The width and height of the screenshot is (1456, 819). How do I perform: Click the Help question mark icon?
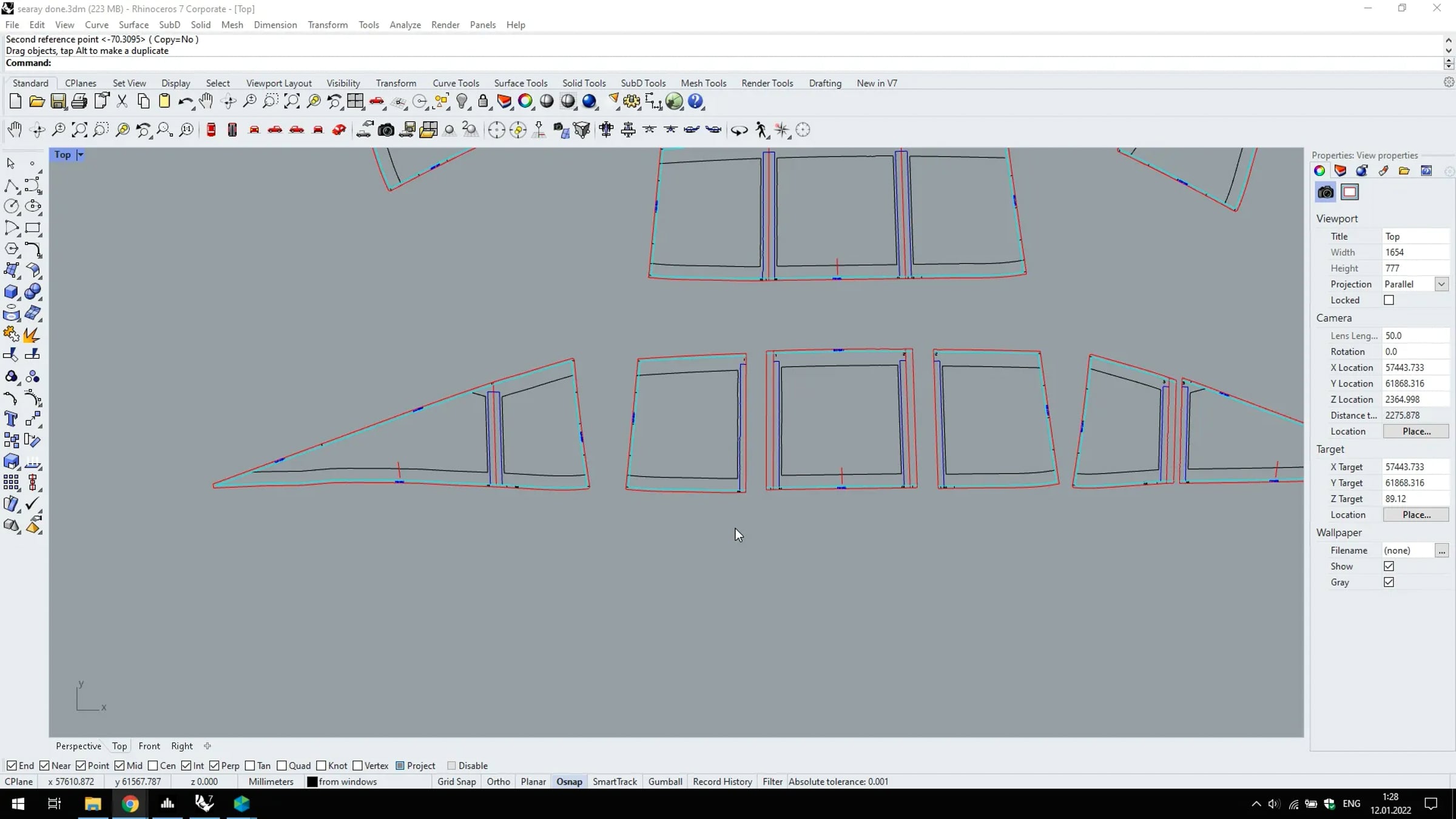[x=695, y=101]
